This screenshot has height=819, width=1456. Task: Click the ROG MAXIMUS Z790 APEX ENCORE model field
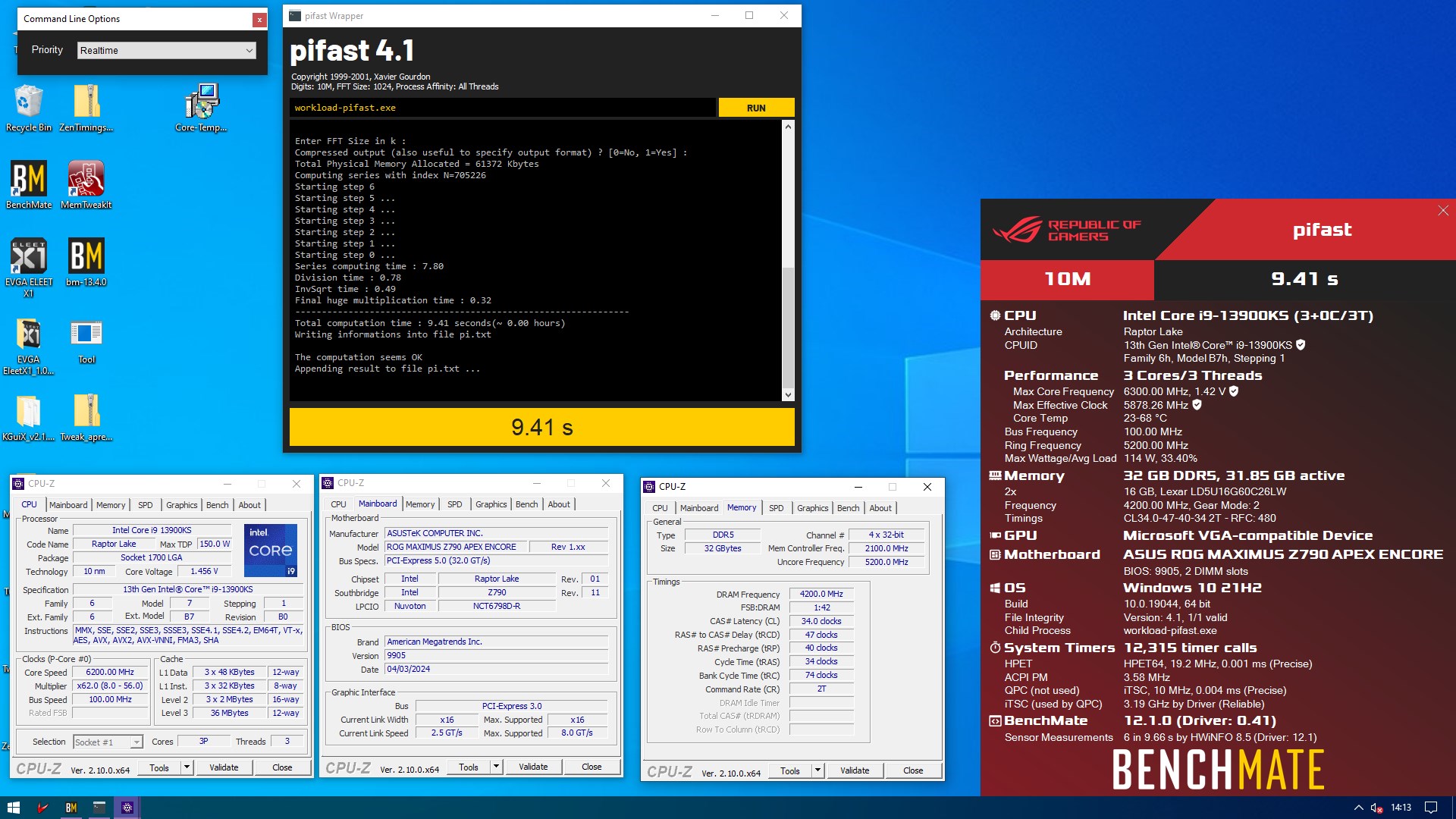[455, 547]
